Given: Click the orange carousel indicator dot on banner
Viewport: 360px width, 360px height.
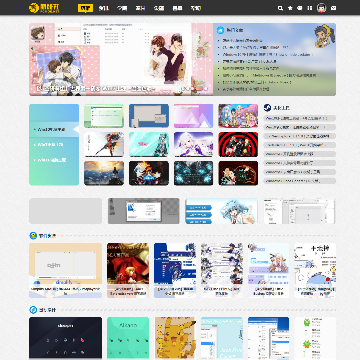Looking at the screenshot, I should click(199, 88).
